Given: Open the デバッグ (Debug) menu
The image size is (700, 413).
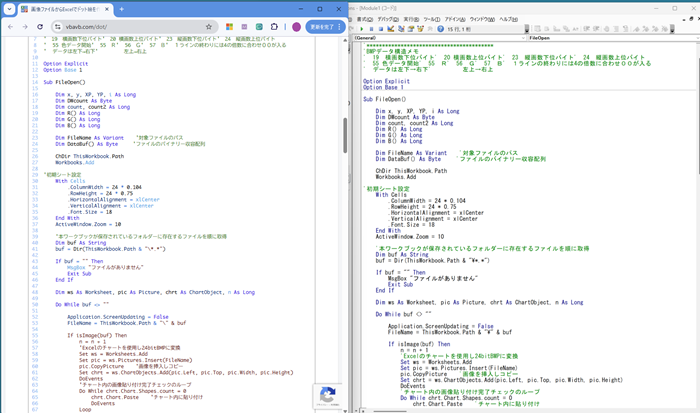Looking at the screenshot, I should [388, 19].
